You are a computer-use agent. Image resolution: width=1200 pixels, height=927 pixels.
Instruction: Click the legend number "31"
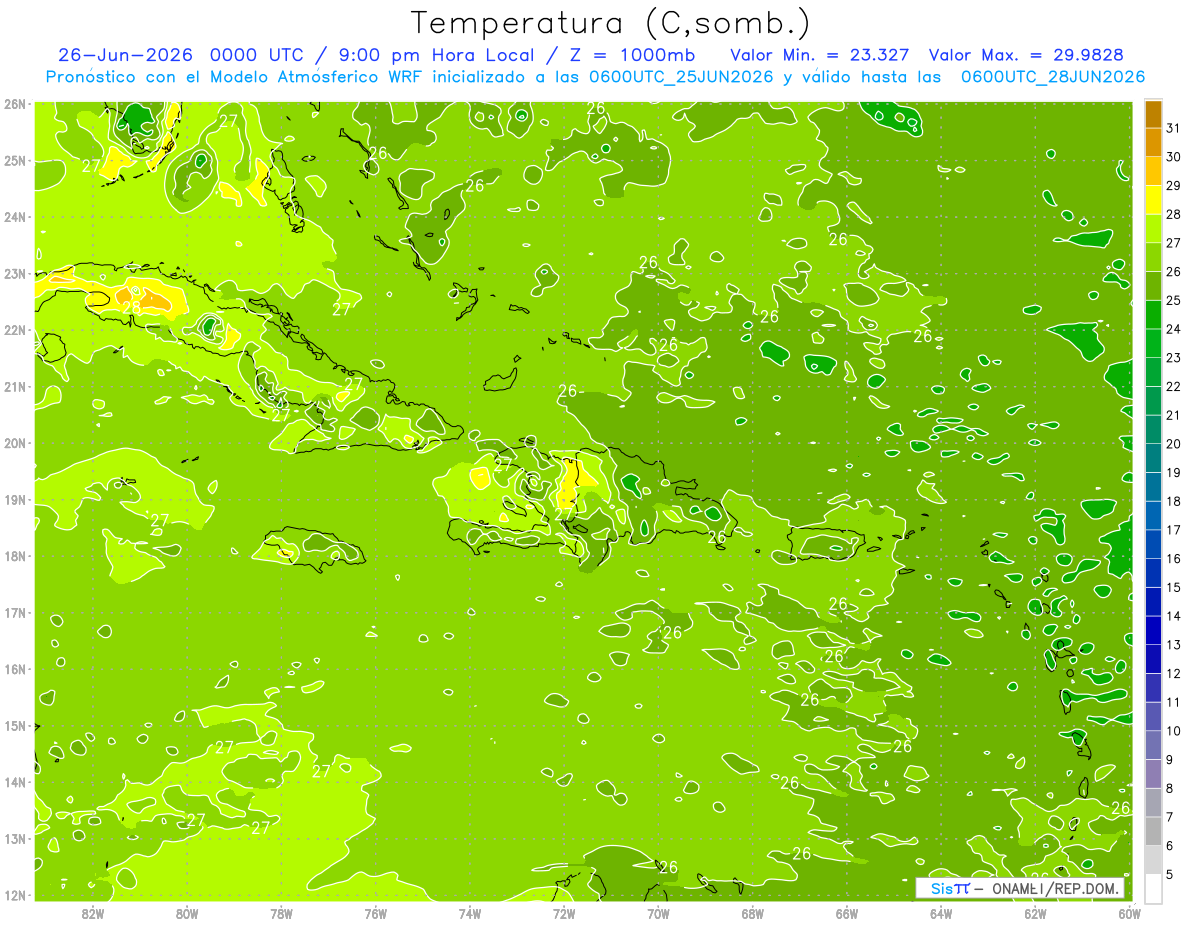(x=1174, y=129)
